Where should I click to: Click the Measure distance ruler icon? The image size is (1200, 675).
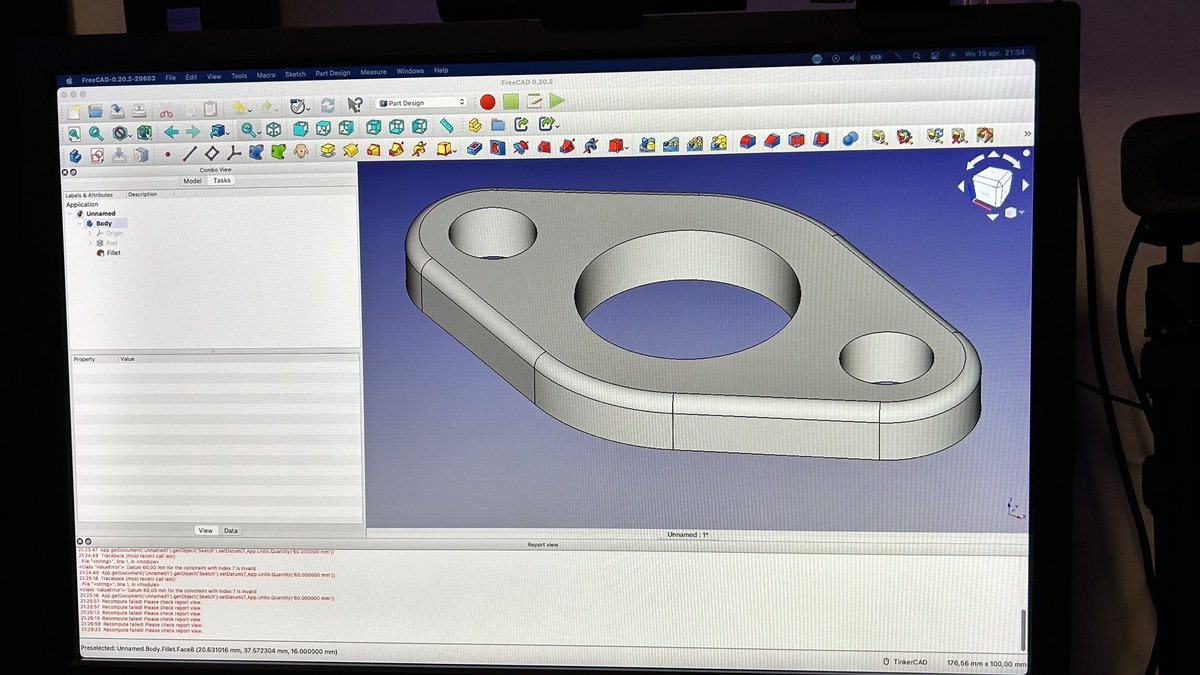[x=446, y=127]
